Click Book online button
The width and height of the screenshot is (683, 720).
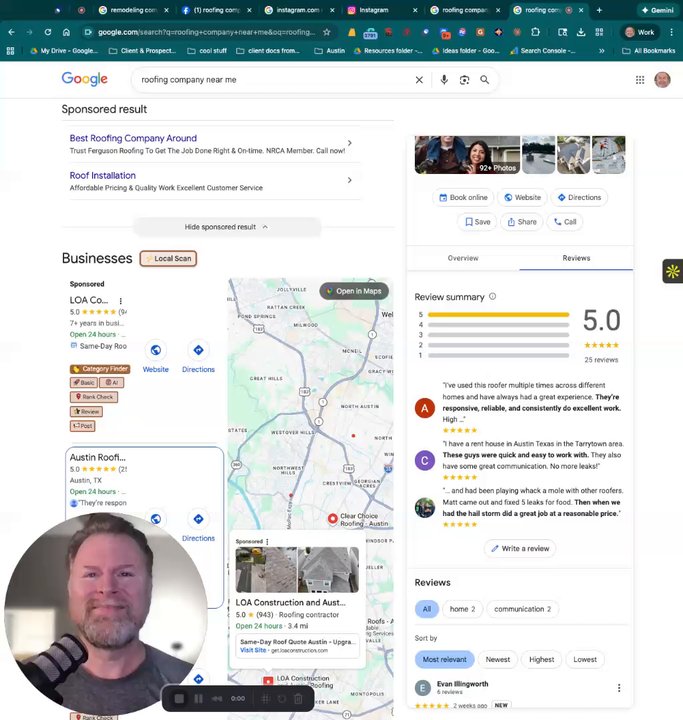point(463,197)
